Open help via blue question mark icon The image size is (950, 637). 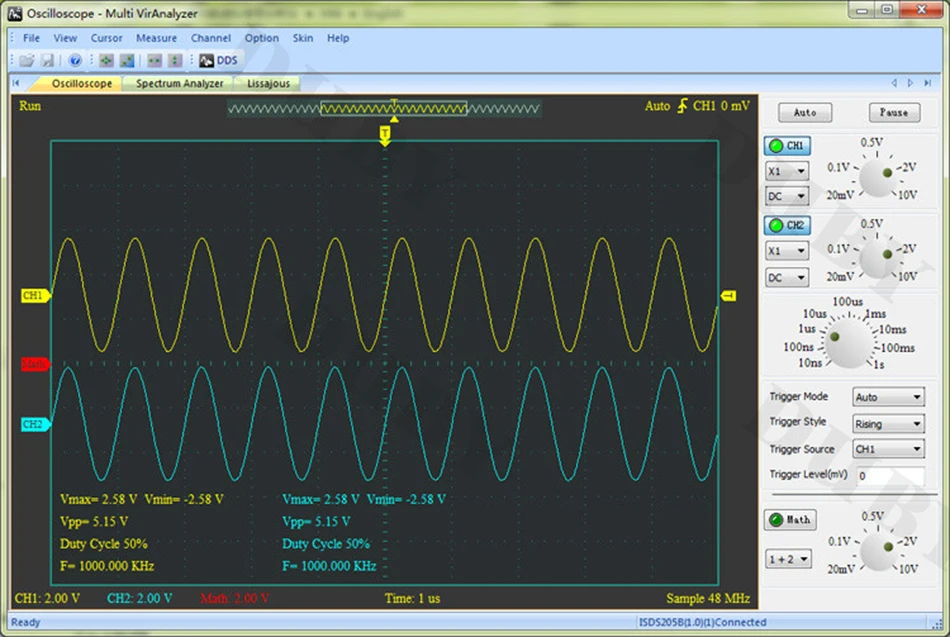point(75,60)
